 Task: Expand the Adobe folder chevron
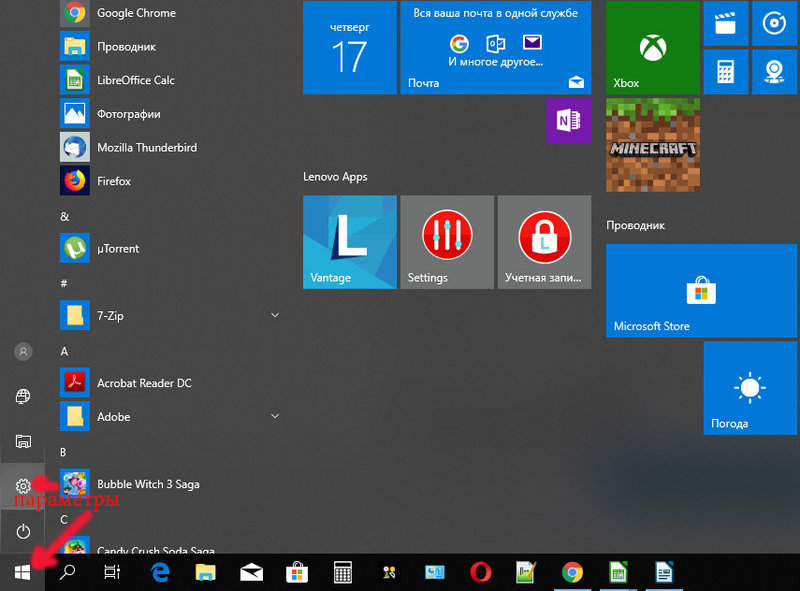(x=274, y=416)
